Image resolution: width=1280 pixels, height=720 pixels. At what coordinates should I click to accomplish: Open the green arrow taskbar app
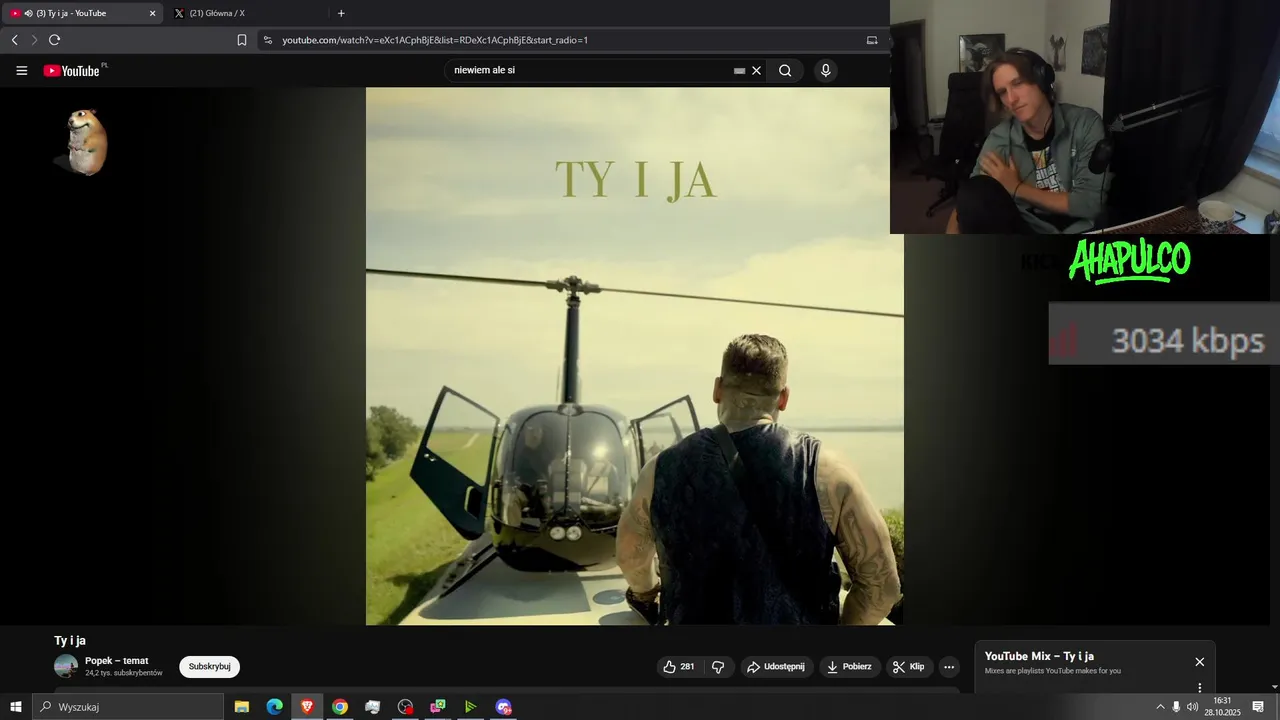470,707
